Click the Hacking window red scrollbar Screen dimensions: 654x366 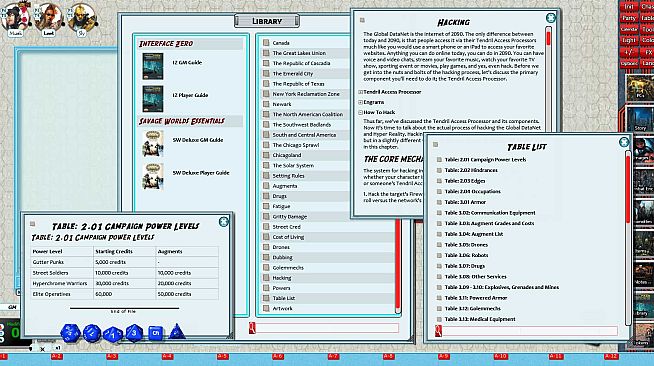coord(548,38)
